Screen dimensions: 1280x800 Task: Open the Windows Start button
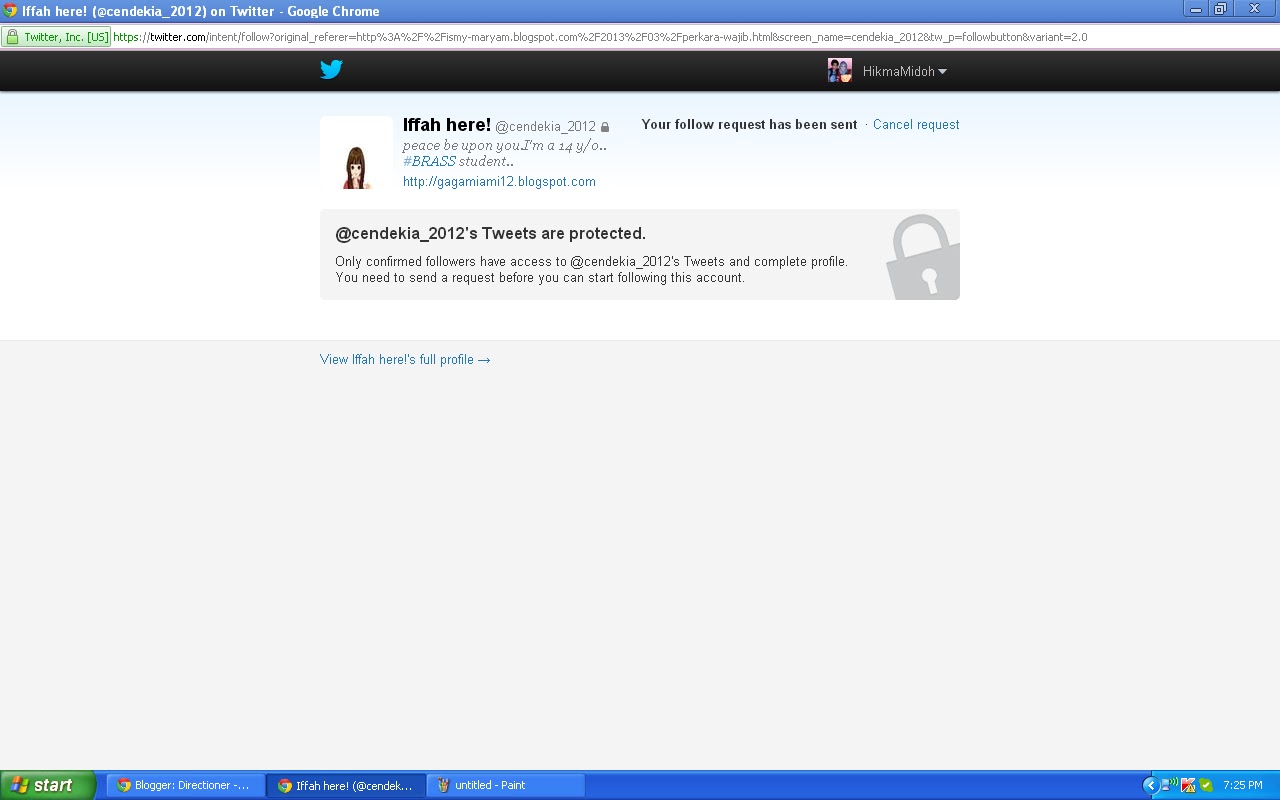click(47, 785)
